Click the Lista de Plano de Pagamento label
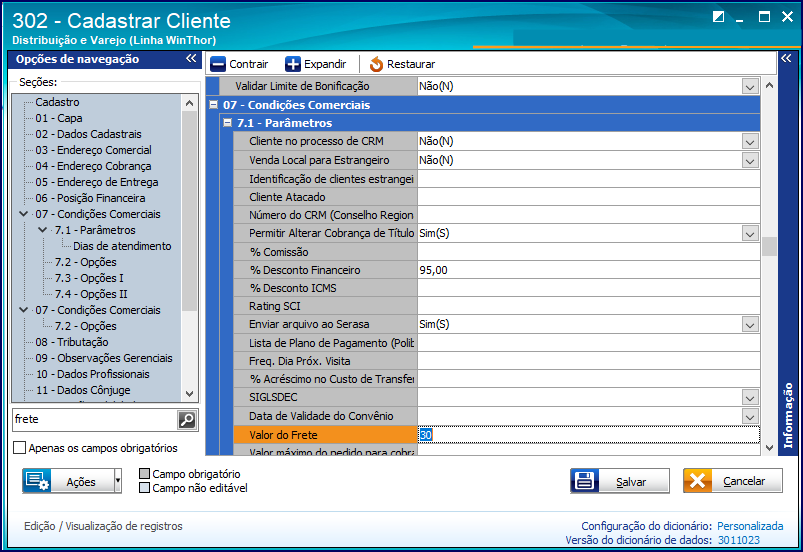The image size is (803, 552). coord(331,343)
